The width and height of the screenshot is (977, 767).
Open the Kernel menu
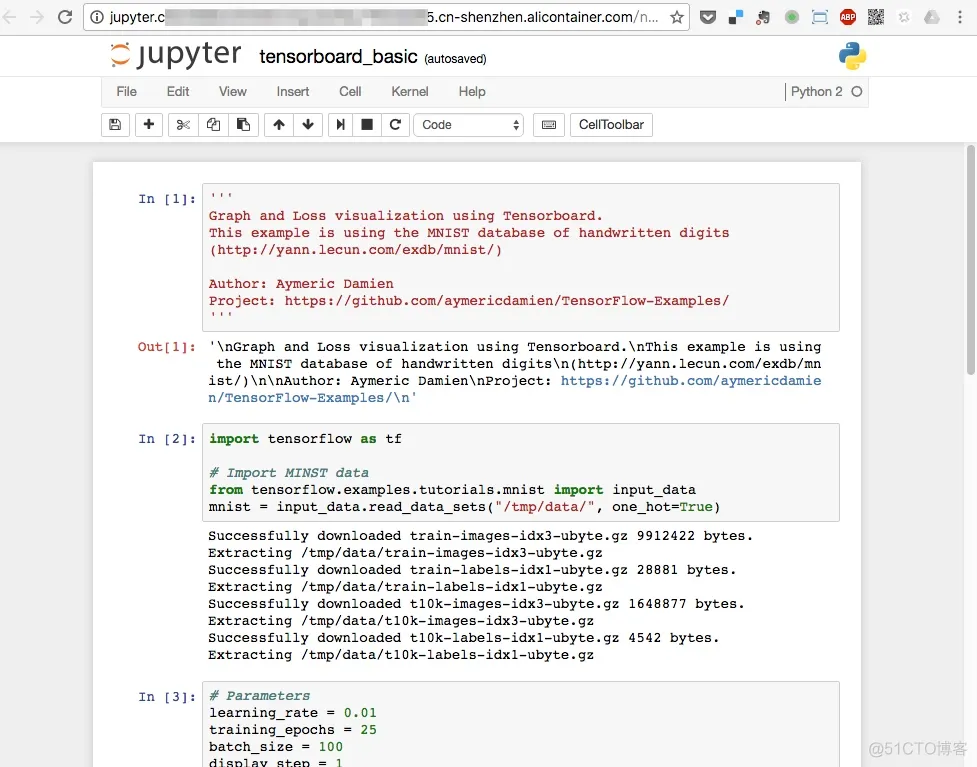[x=410, y=92]
